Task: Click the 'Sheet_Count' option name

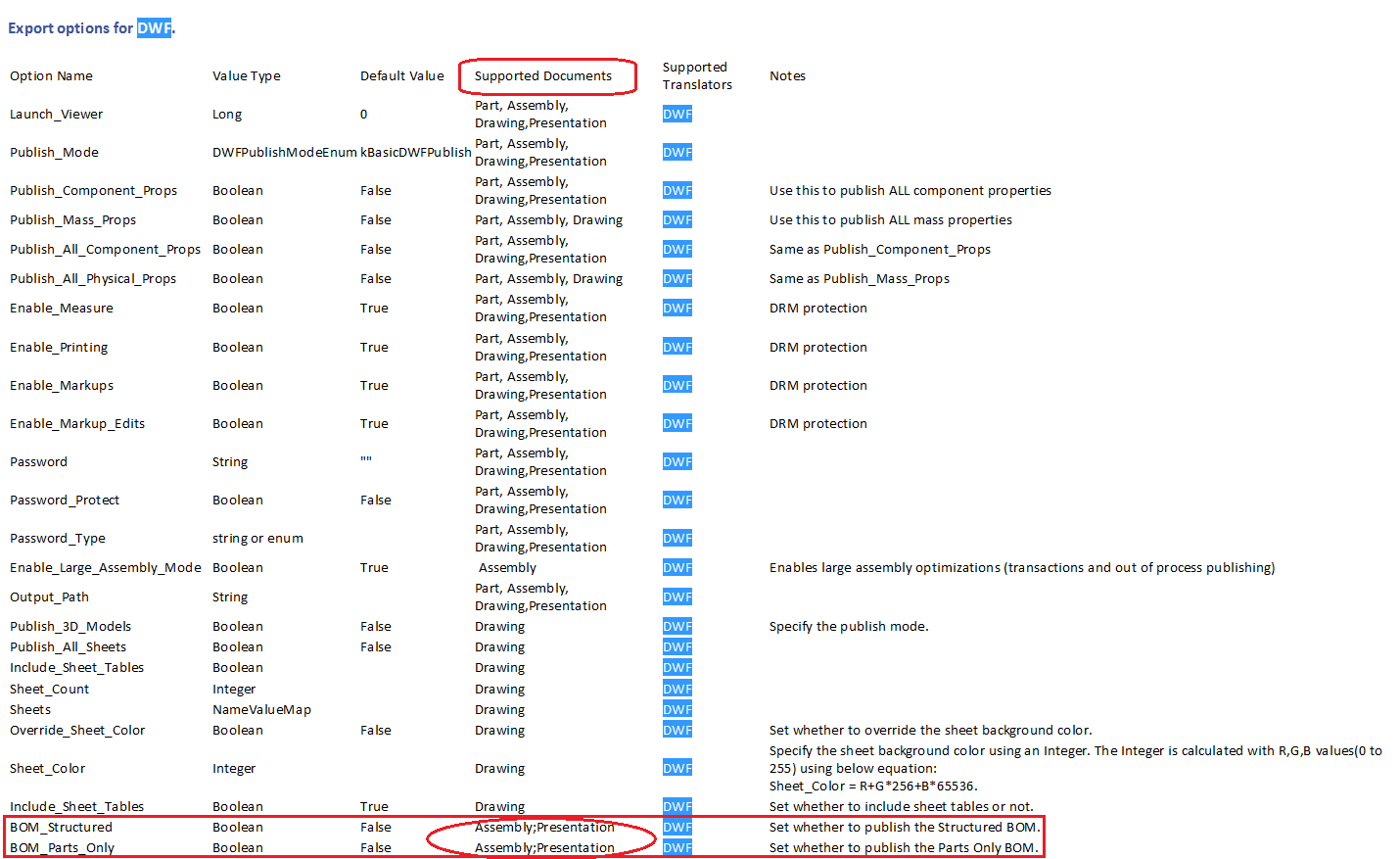Action: [49, 690]
